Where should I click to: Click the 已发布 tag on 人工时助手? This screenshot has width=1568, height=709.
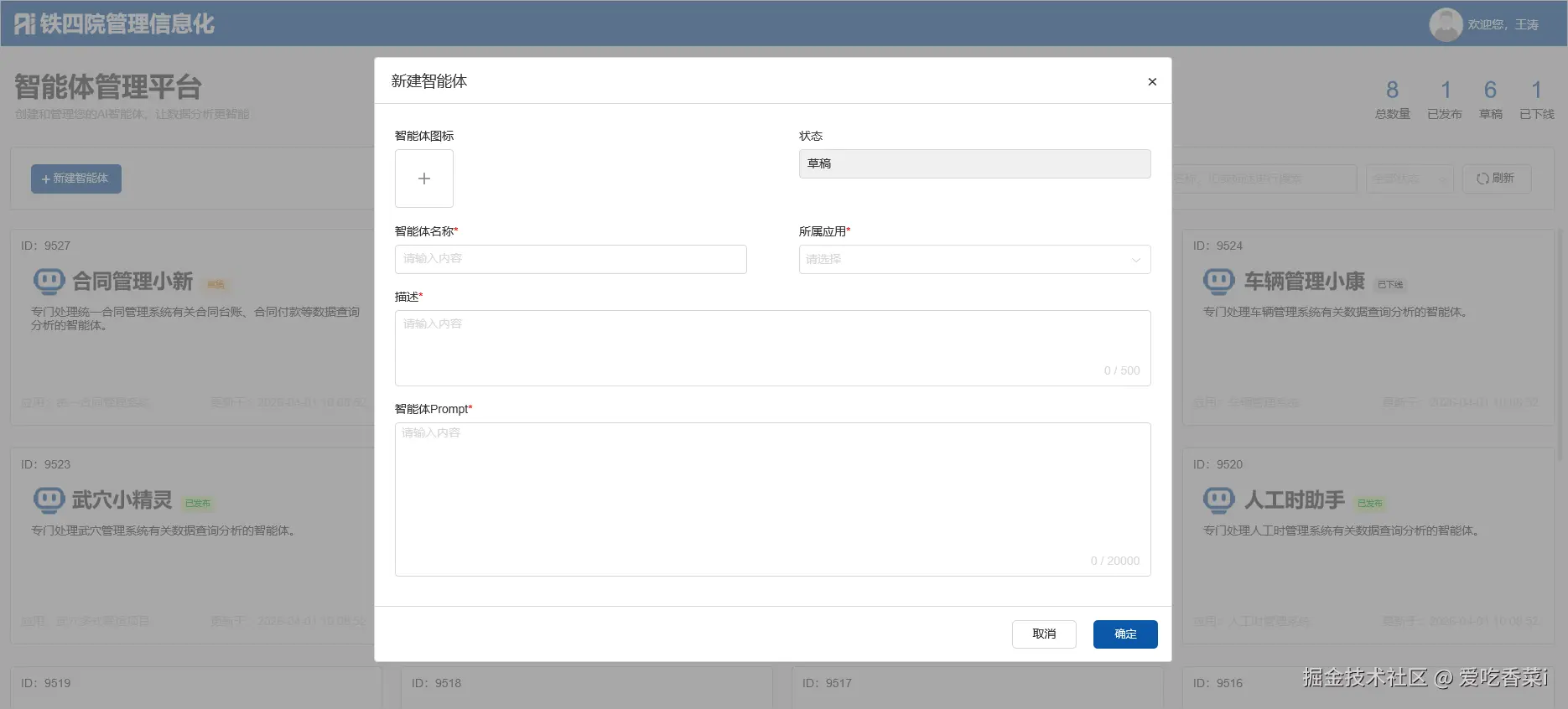click(1370, 504)
